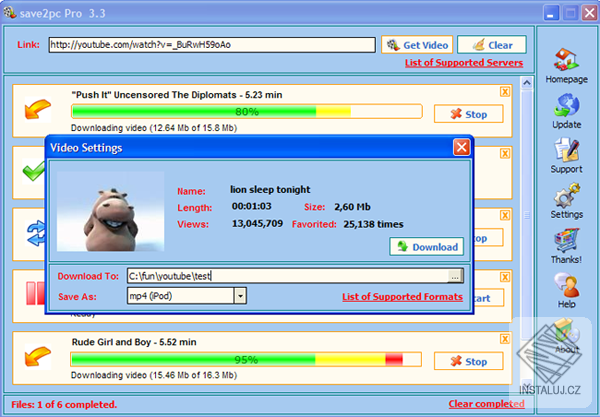This screenshot has height=417, width=600.
Task: Remove the fourth download item with X
Action: point(505,277)
